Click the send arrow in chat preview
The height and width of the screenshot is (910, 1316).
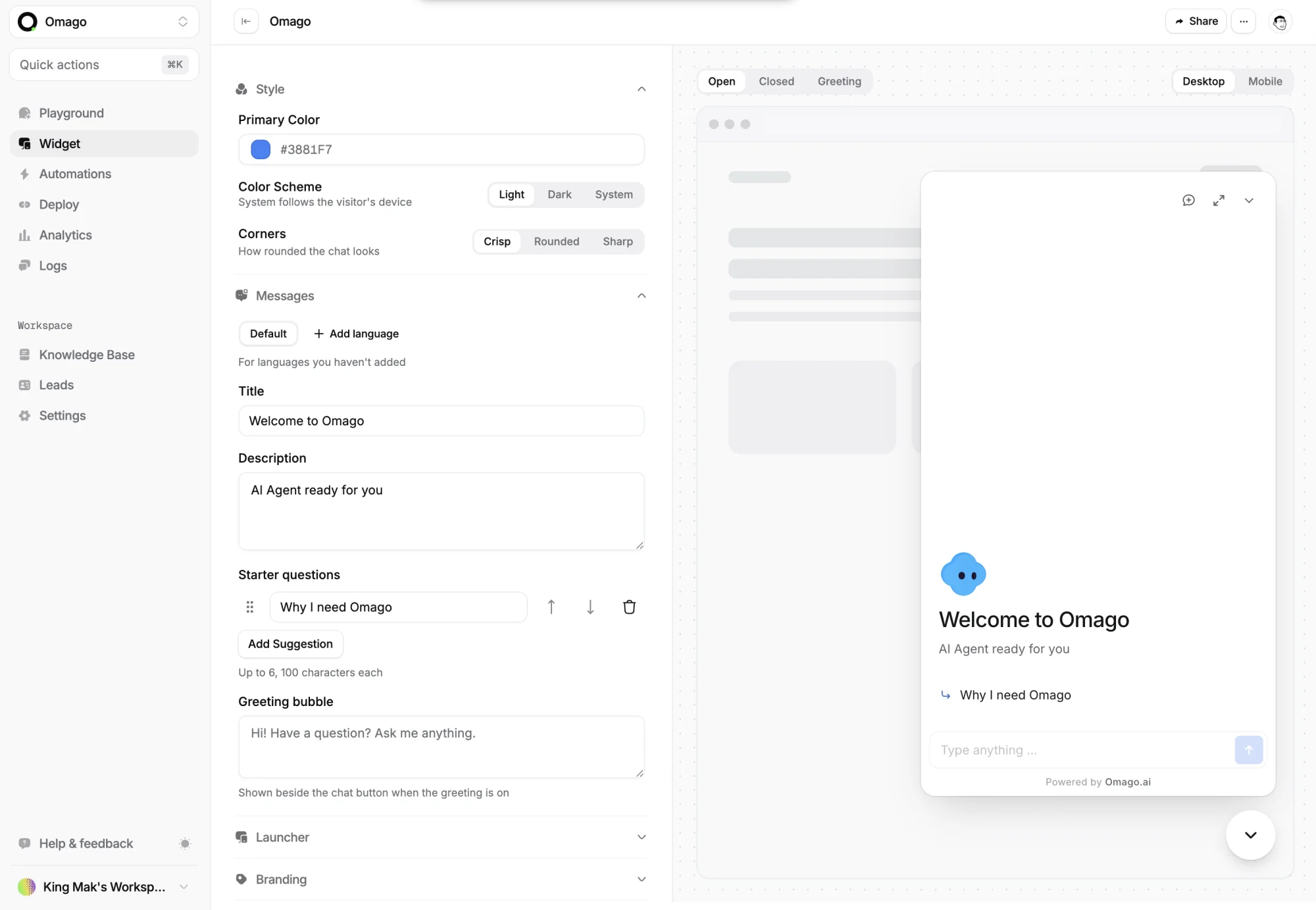[1249, 750]
